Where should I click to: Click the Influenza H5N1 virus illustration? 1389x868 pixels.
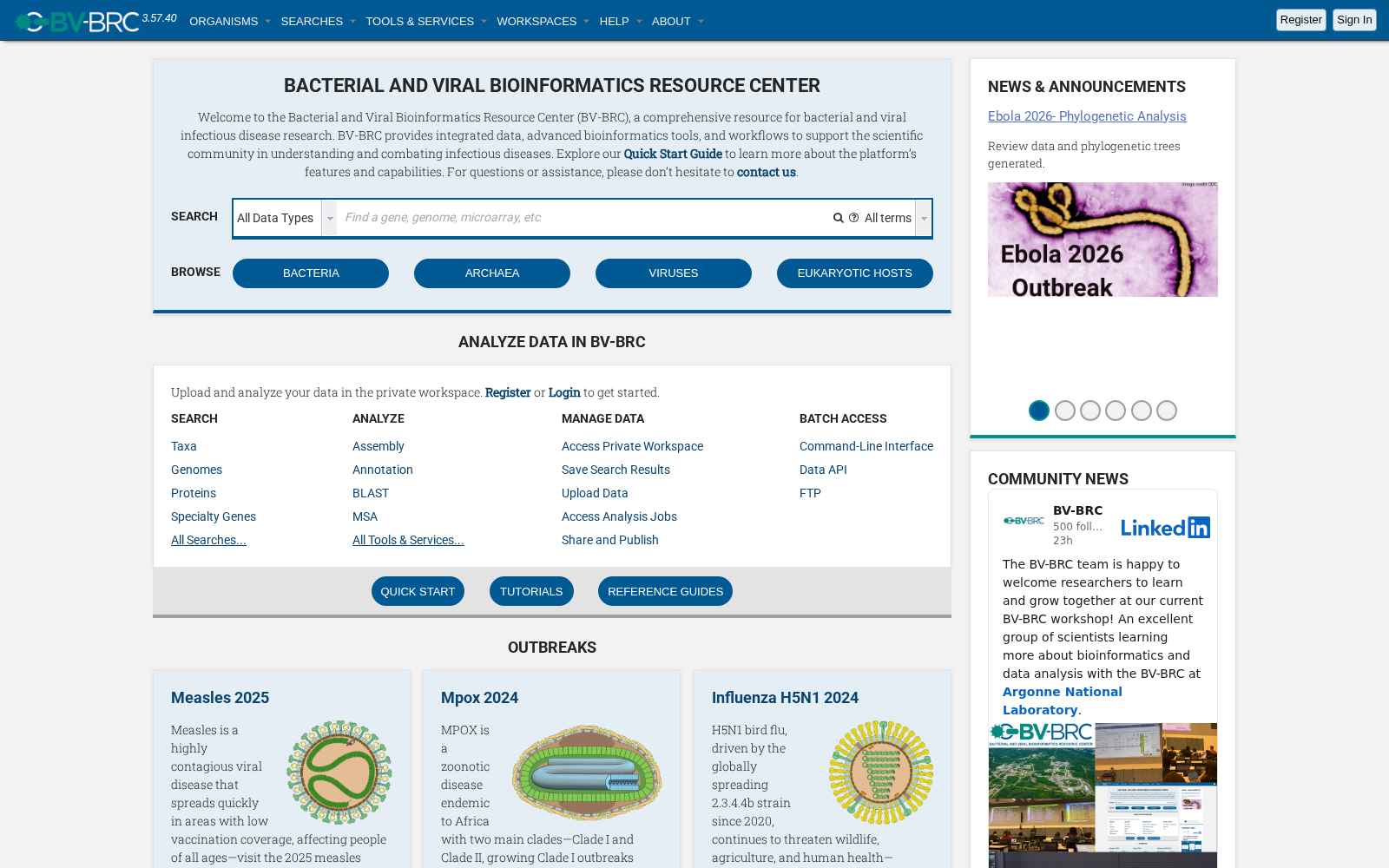click(x=881, y=772)
